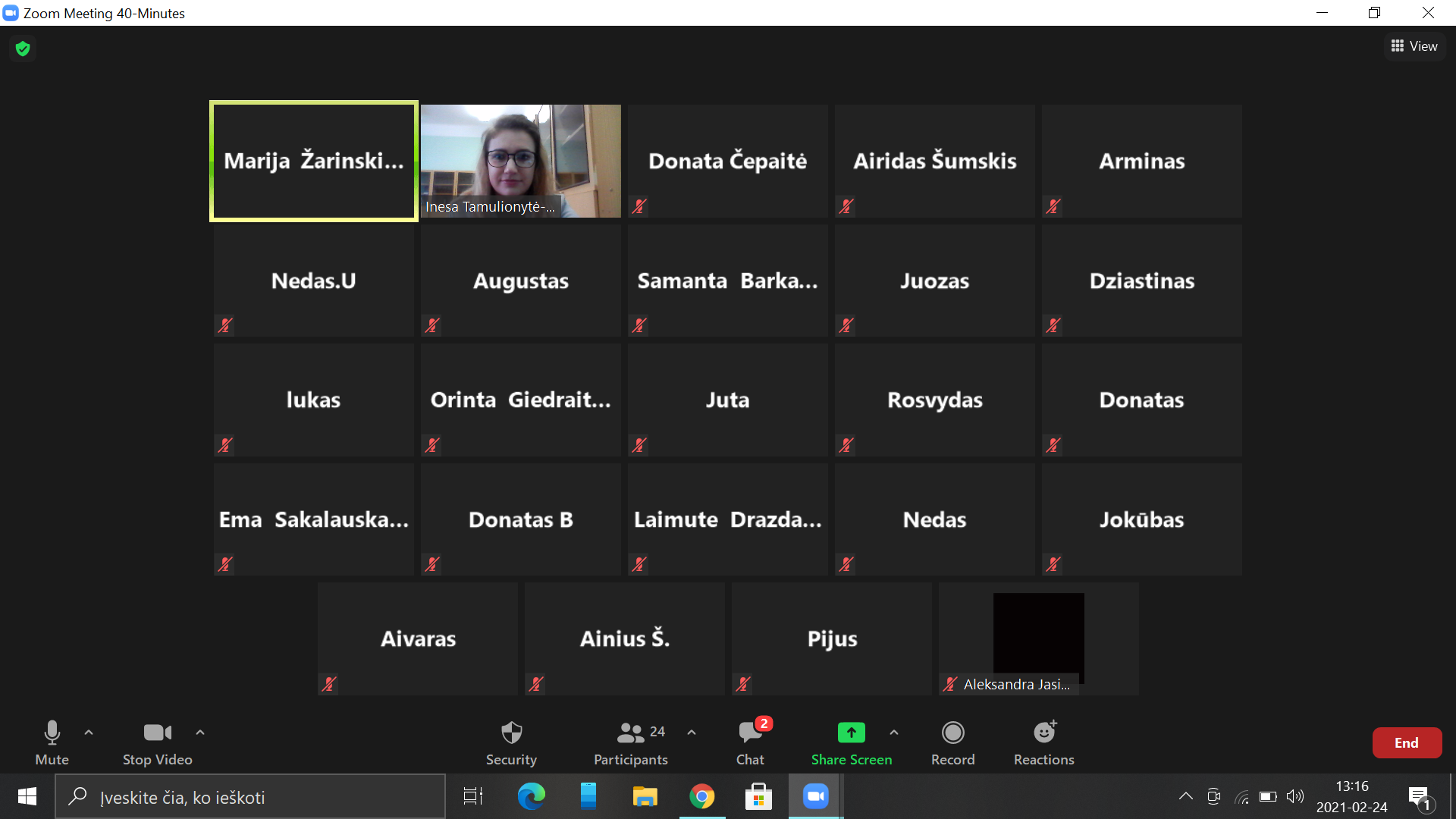This screenshot has height=819, width=1456.
Task: Expand video options arrow next to Stop Video
Action: [x=200, y=733]
